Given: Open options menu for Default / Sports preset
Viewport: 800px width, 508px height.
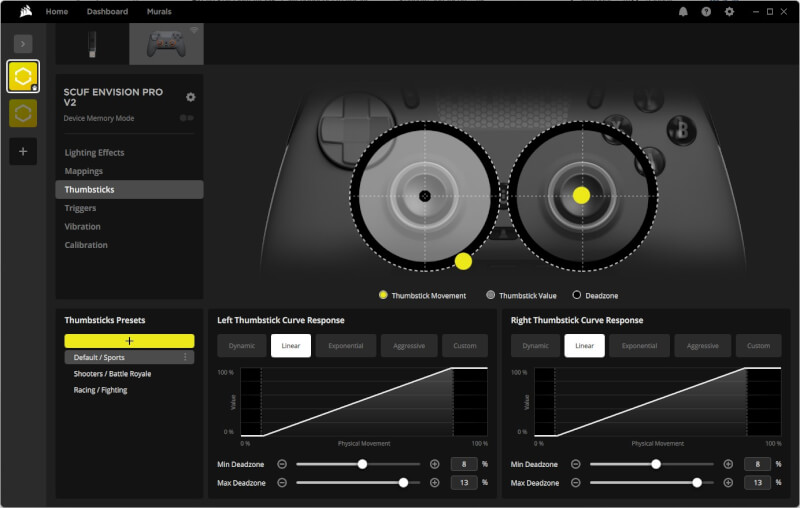Looking at the screenshot, I should (185, 358).
